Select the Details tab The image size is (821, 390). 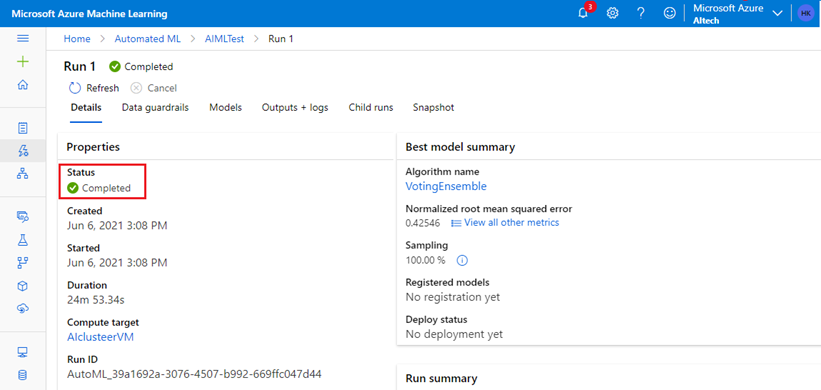(86, 107)
